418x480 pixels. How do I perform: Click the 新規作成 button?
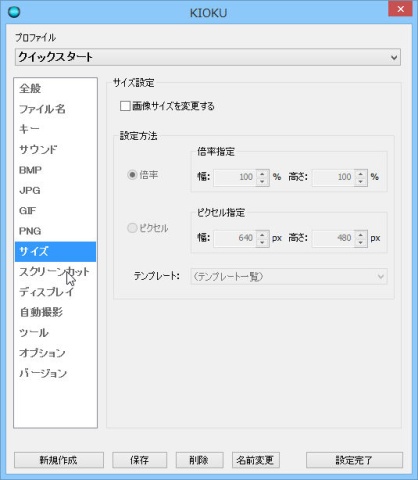point(59,460)
